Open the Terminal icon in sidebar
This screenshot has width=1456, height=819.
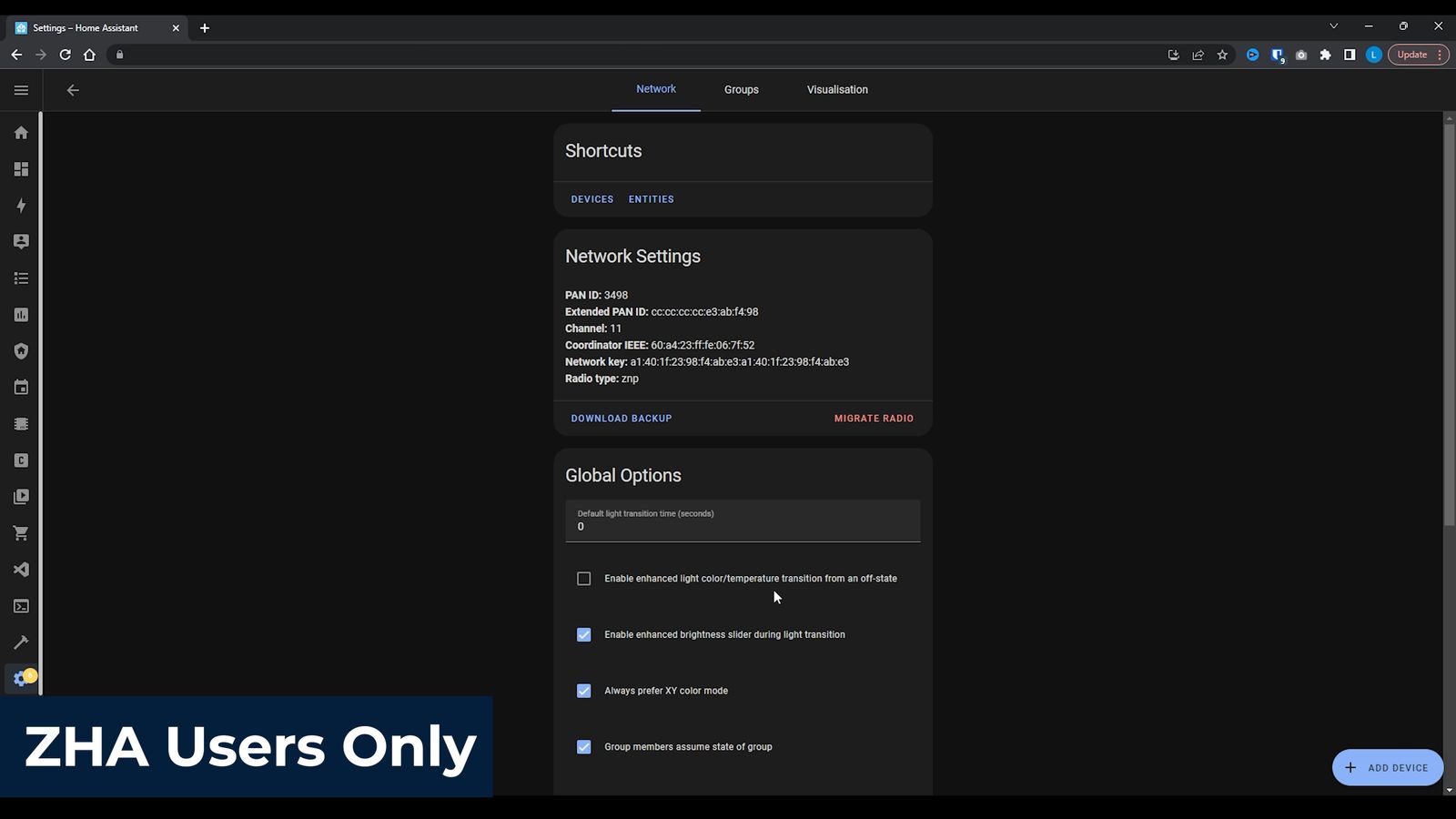21,606
